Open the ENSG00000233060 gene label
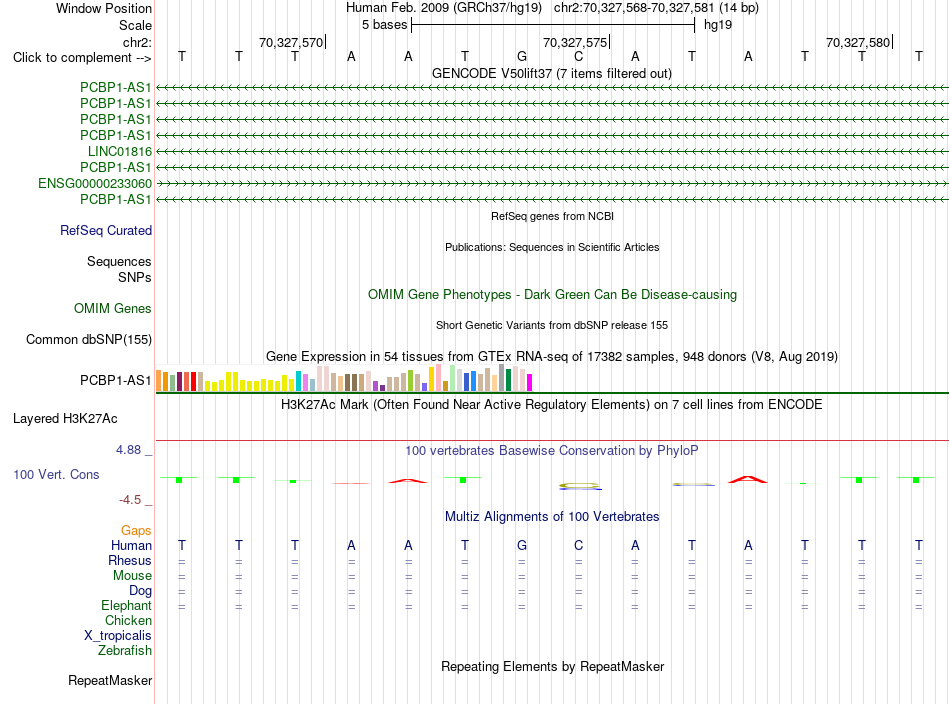Viewport: 950px width, 704px height. [95, 184]
